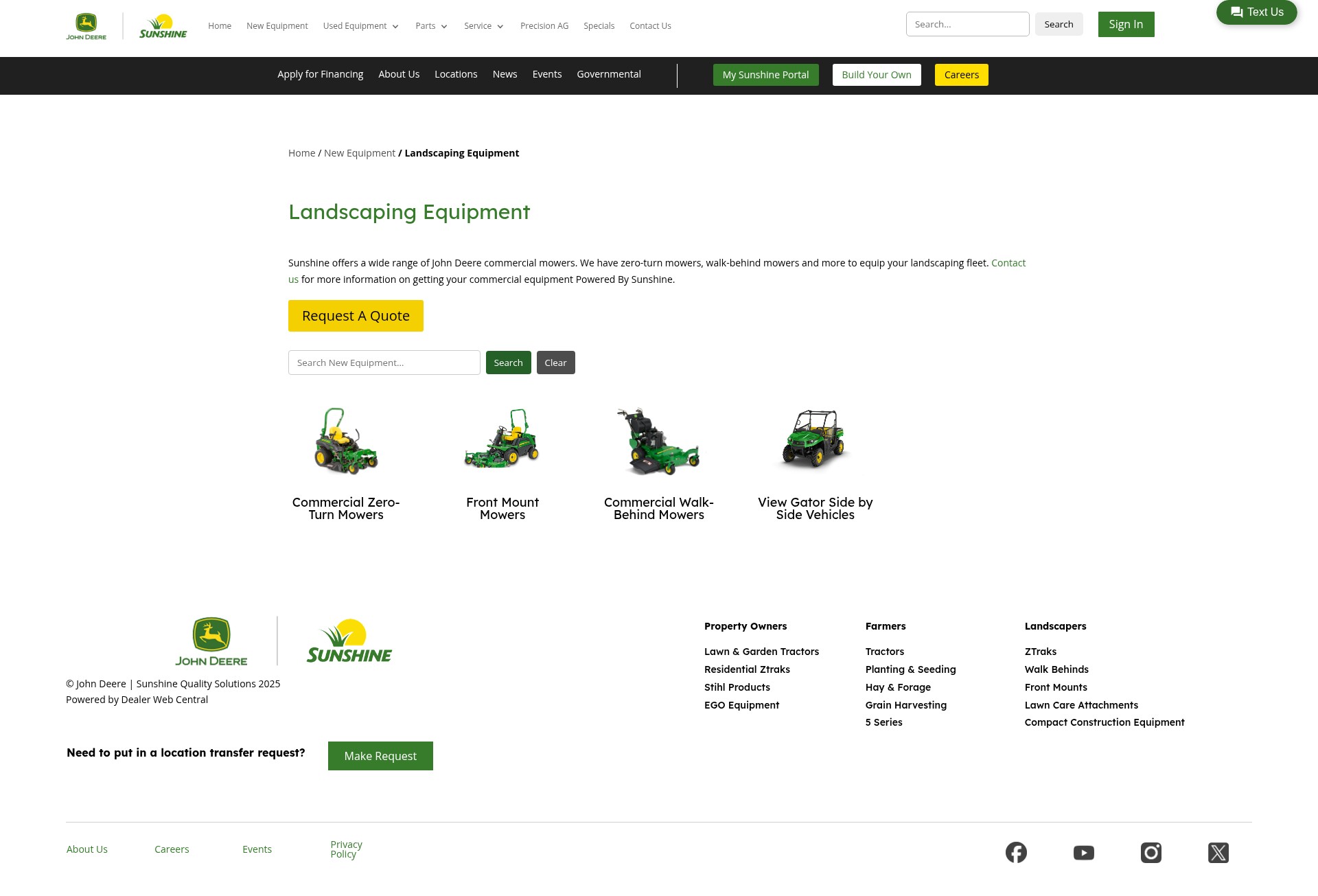Open the Instagram social icon
The height and width of the screenshot is (896, 1318).
[1151, 853]
